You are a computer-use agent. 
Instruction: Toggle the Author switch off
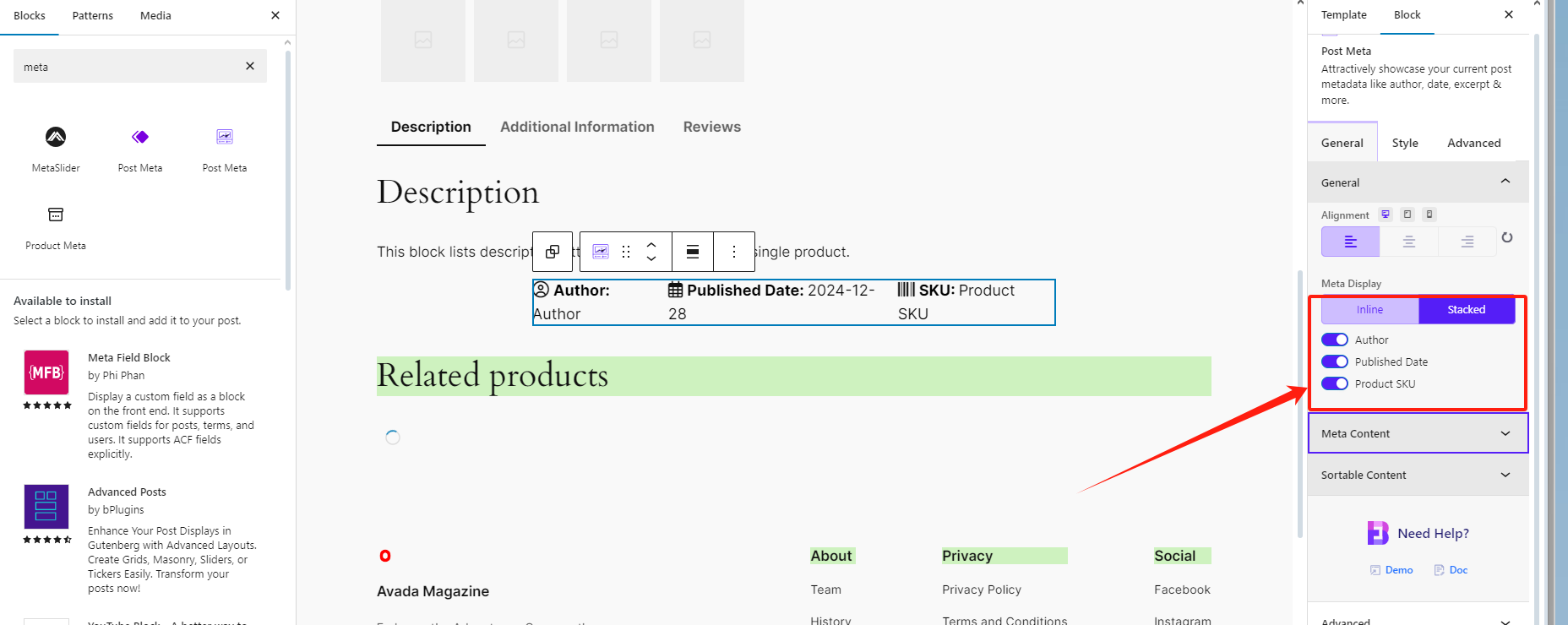coord(1335,340)
